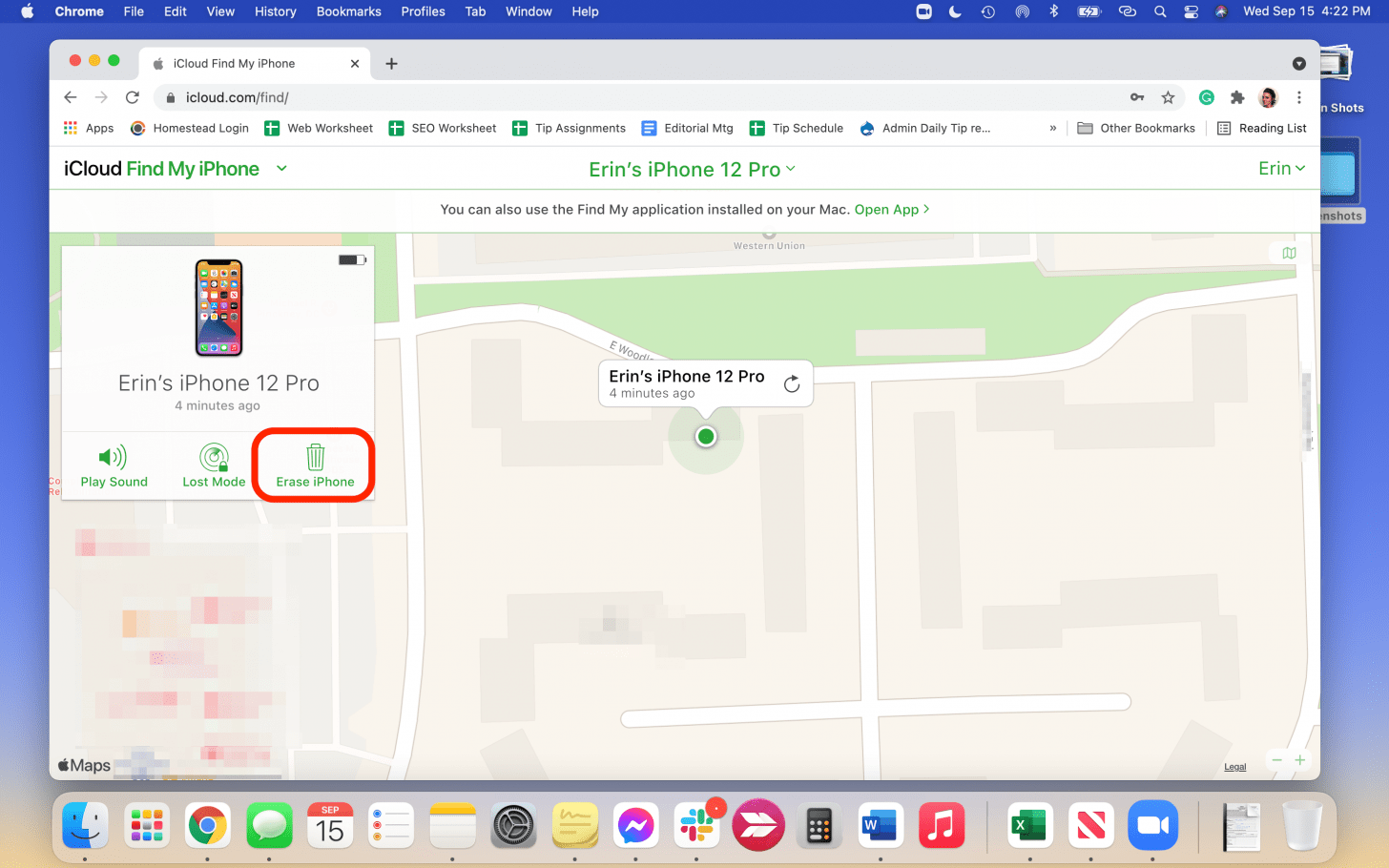Open the Web Worksheet bookmark
Screen dimensions: 1389x868
(319, 128)
